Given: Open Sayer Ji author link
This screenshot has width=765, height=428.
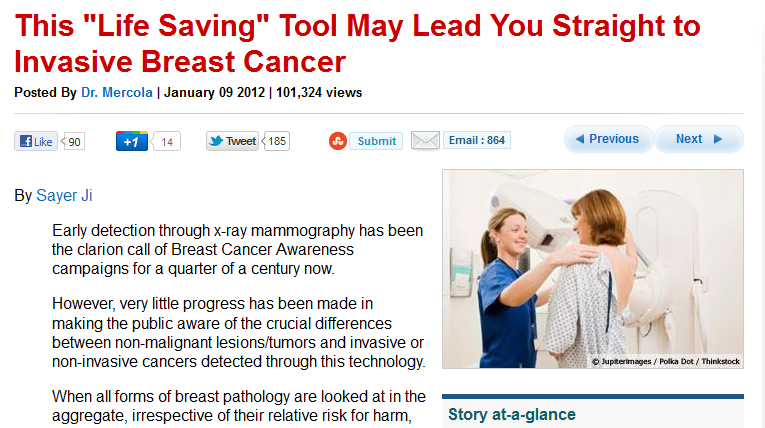Looking at the screenshot, I should (64, 195).
